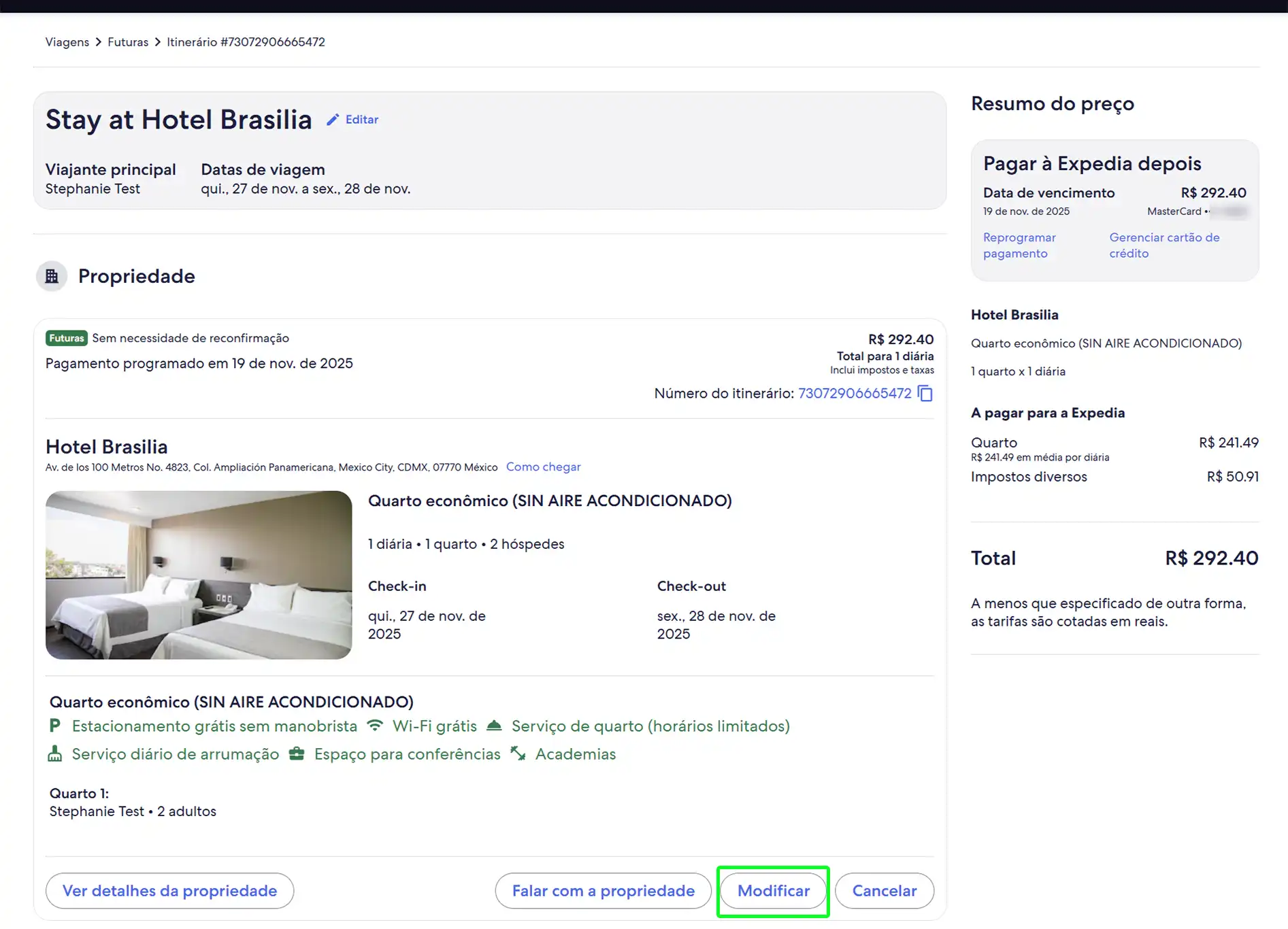Click Itinerário #73072906665472 breadcrumb text
Screen dimensions: 1288x929
(246, 42)
